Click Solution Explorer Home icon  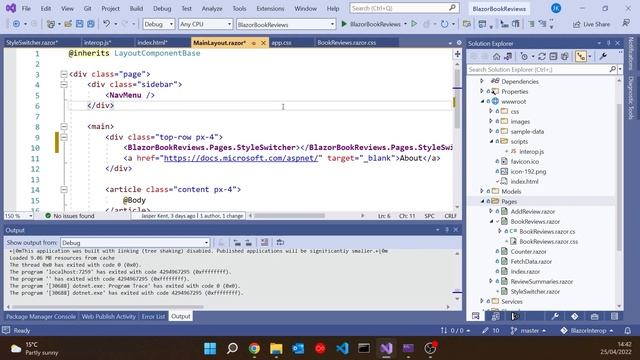tap(496, 56)
